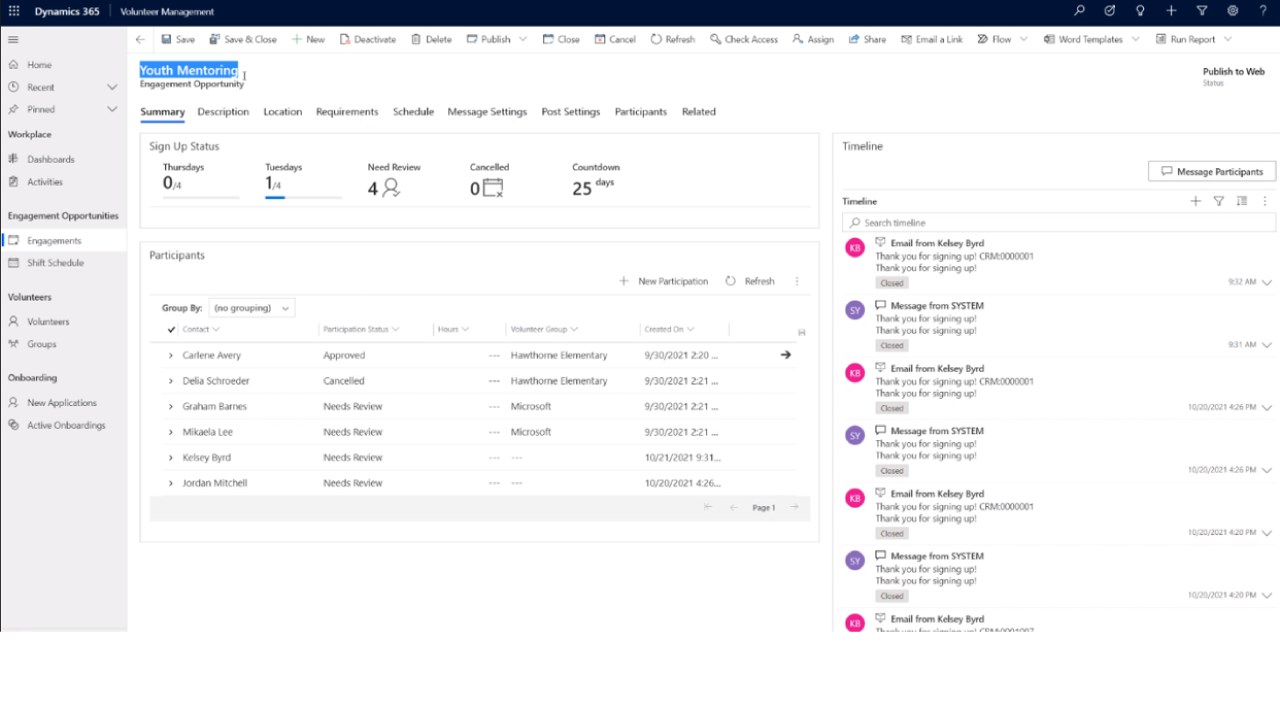This screenshot has height=720, width=1280.
Task: Click Save & Close command
Action: [x=243, y=39]
